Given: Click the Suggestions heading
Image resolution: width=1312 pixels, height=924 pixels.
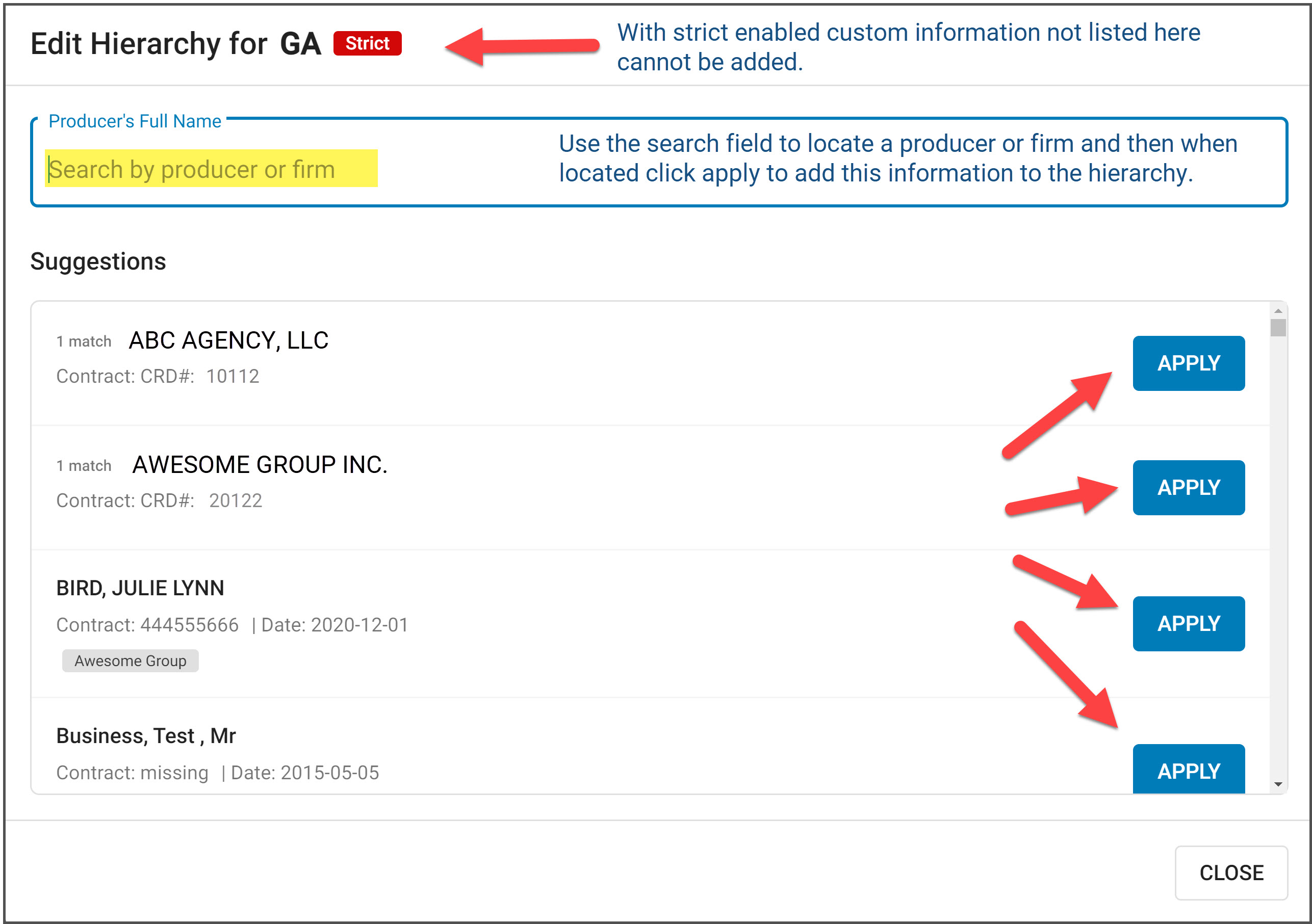Looking at the screenshot, I should pyautogui.click(x=98, y=261).
